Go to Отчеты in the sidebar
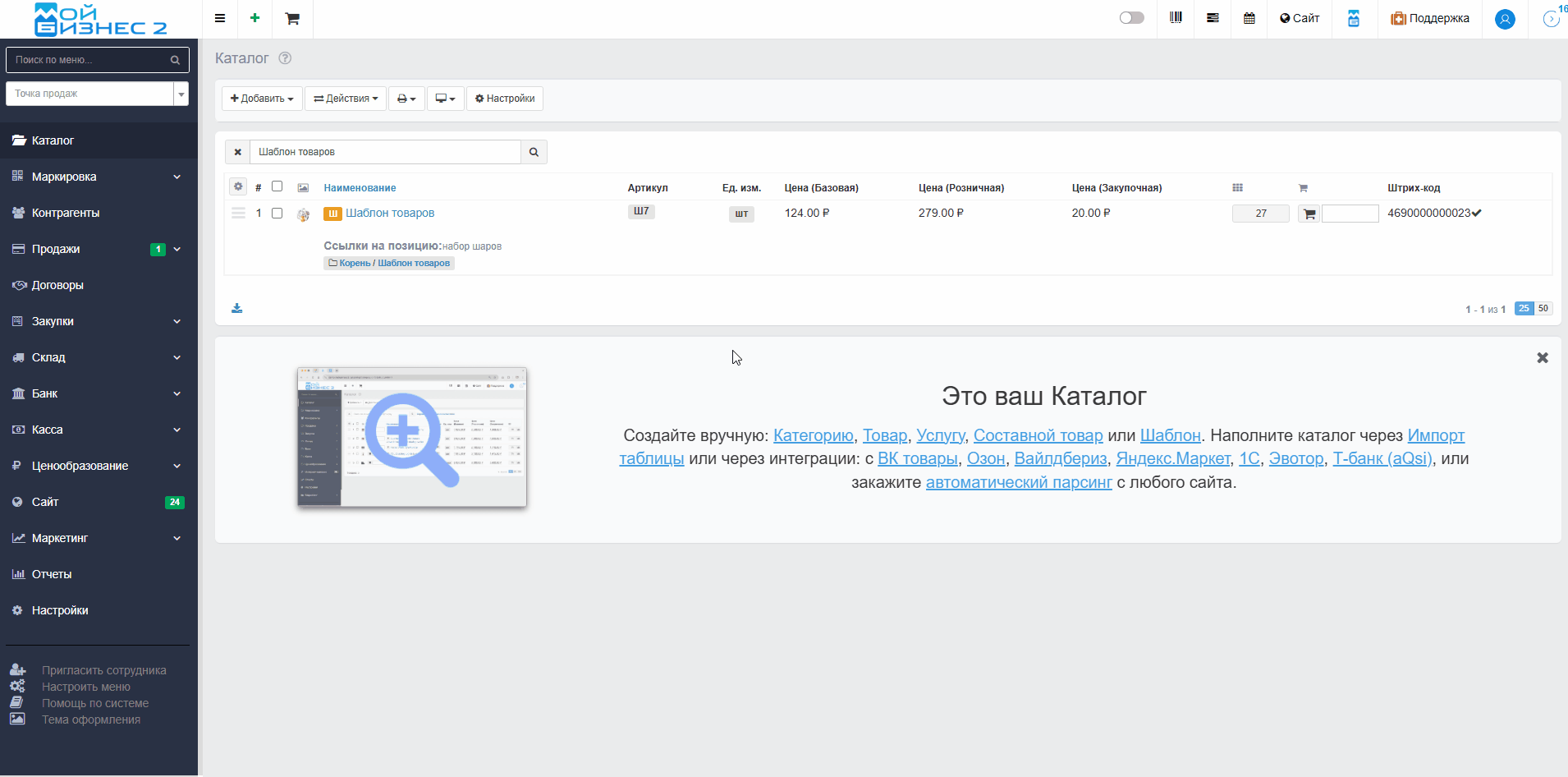This screenshot has height=777, width=1568. [52, 574]
